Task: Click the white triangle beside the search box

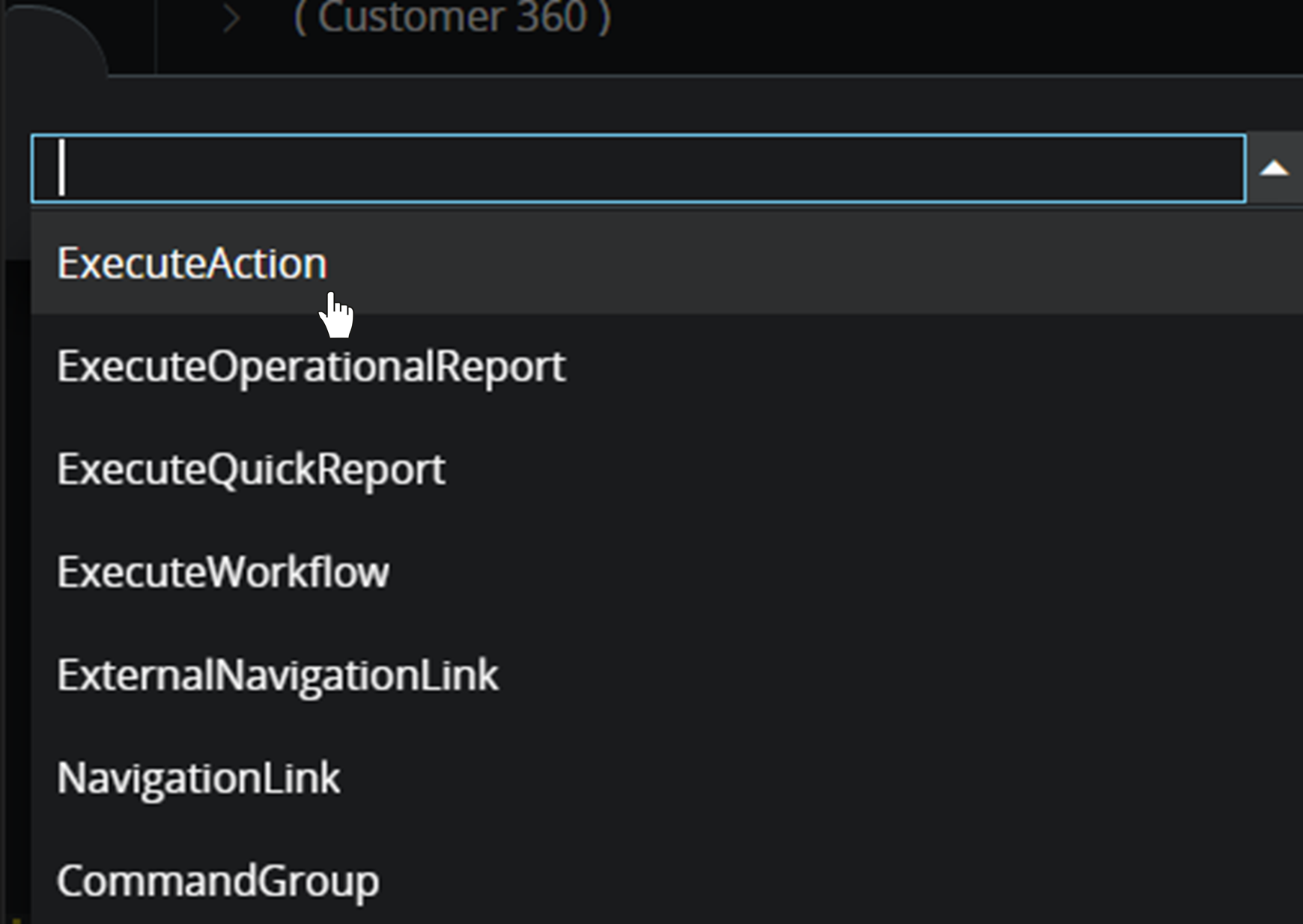Action: pyautogui.click(x=1274, y=169)
